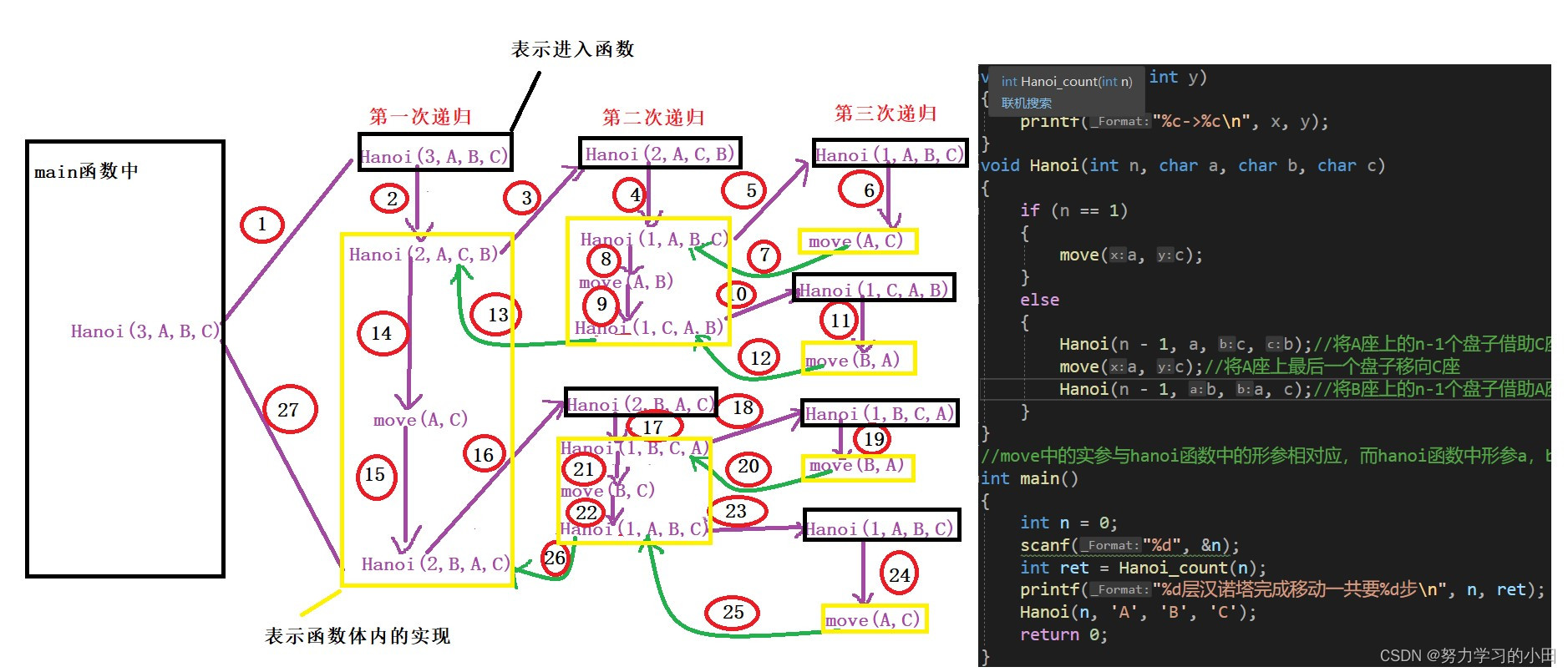
Task: Click the 第三次递归 heading
Action: [x=885, y=113]
